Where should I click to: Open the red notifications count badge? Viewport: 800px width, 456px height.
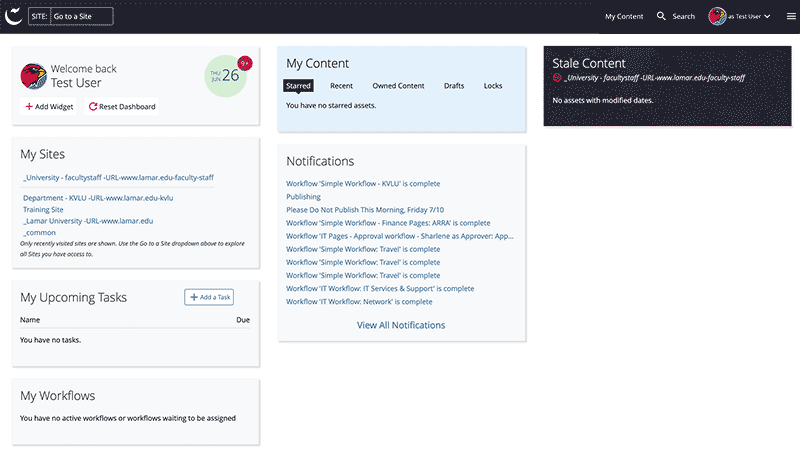(x=245, y=63)
